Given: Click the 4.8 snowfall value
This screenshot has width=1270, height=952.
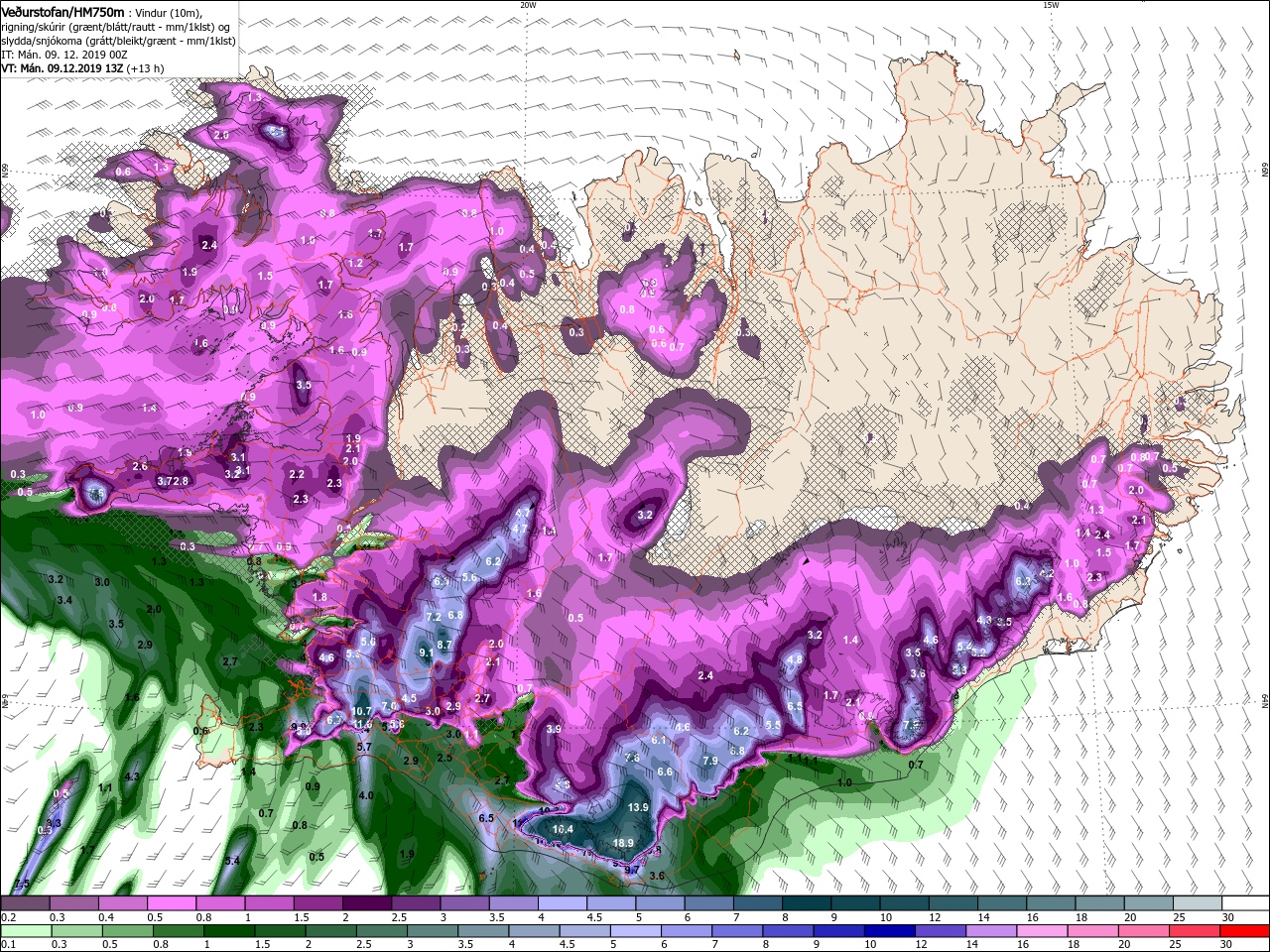Looking at the screenshot, I should 794,659.
